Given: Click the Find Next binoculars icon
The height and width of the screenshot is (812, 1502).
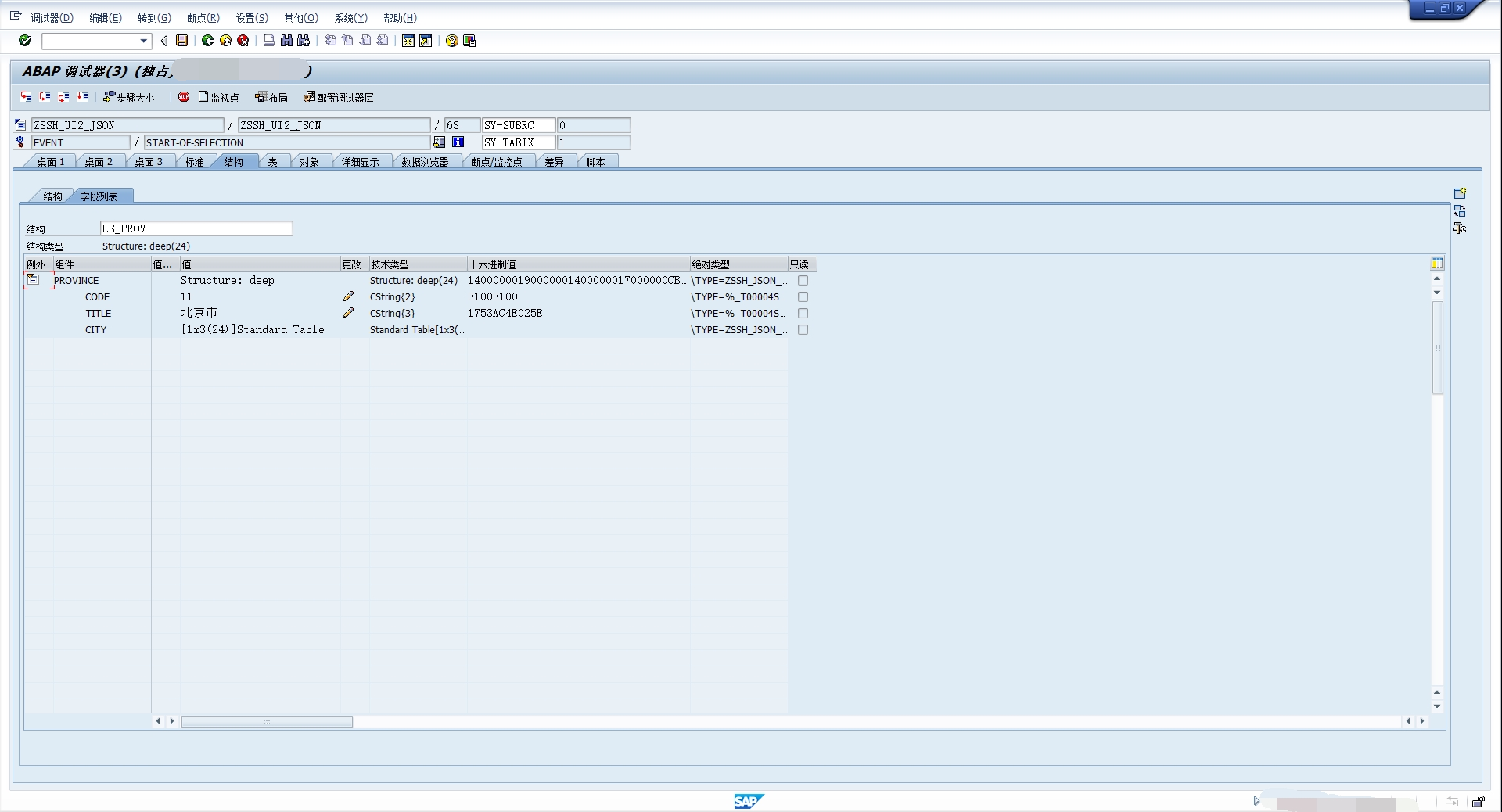Looking at the screenshot, I should click(304, 41).
